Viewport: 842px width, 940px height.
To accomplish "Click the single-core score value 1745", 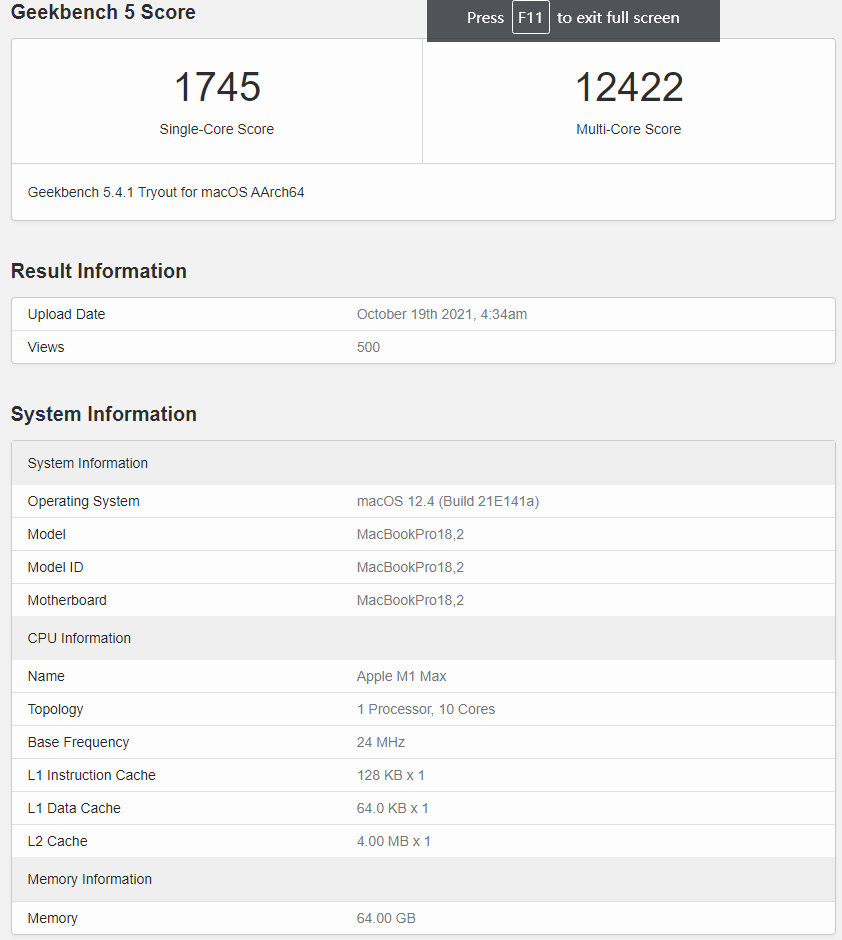I will (x=217, y=87).
